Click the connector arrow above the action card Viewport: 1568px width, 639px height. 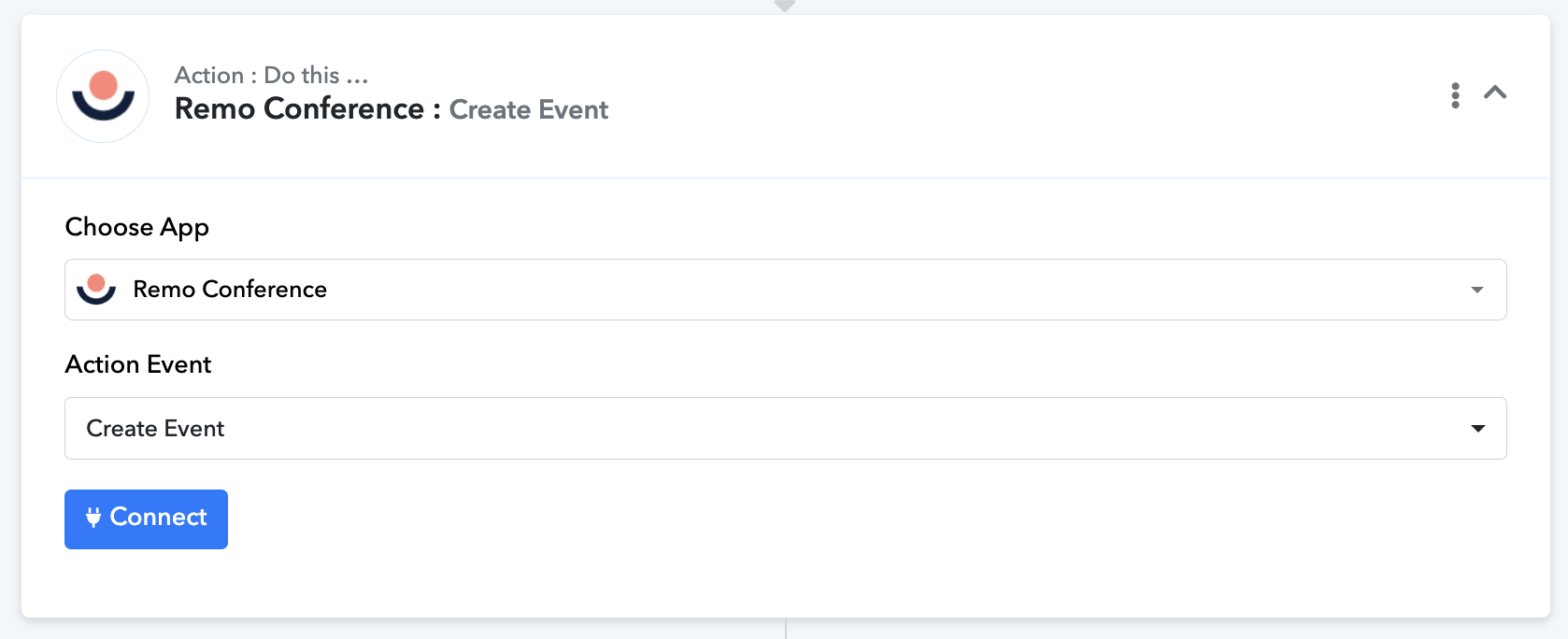[785, 6]
